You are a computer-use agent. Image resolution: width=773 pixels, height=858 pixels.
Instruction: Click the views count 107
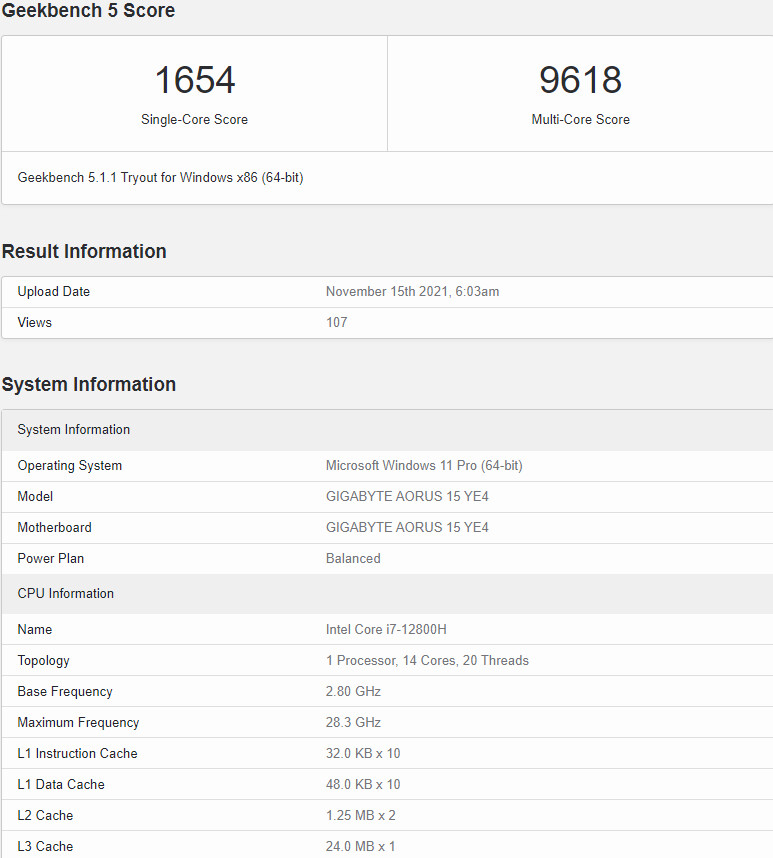336,322
